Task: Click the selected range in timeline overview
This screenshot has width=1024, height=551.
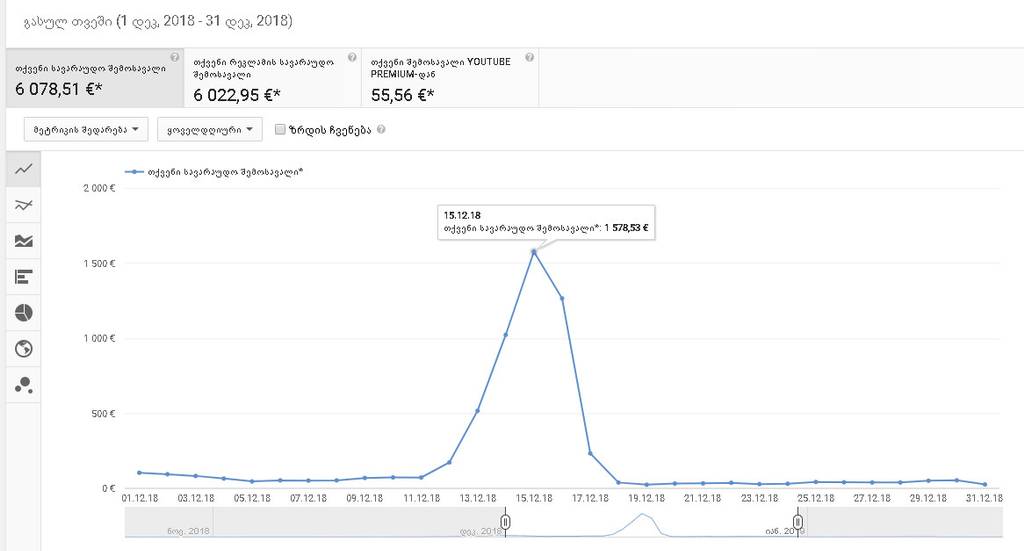Action: coord(651,522)
